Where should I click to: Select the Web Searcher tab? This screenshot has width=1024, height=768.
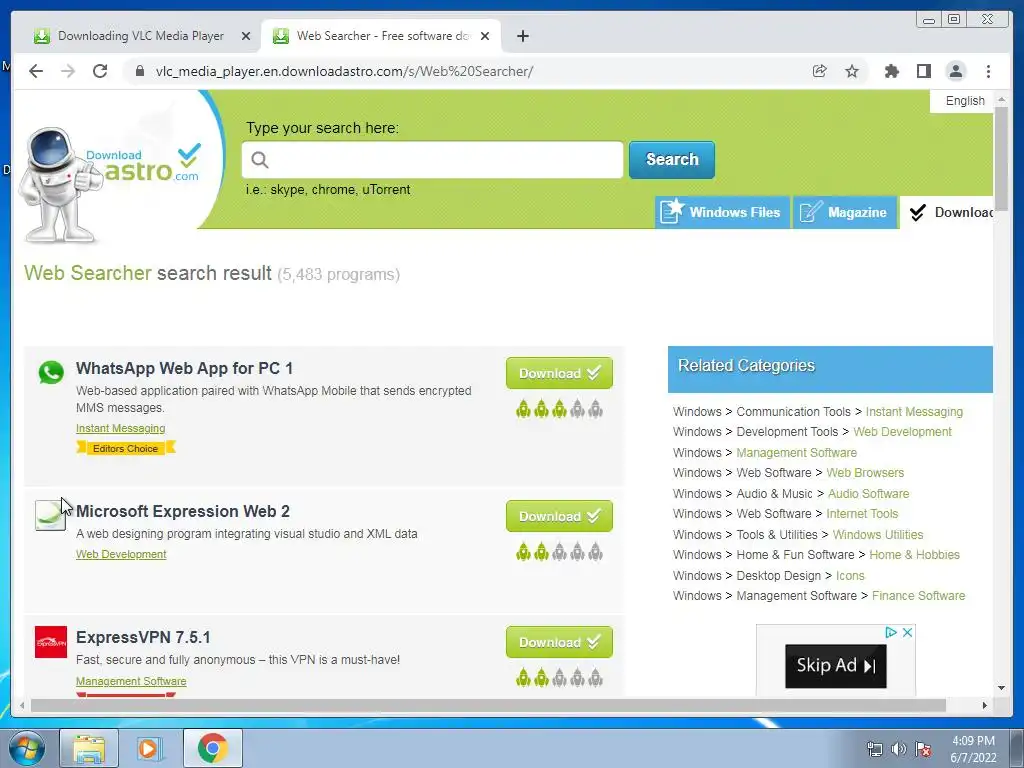coord(381,36)
